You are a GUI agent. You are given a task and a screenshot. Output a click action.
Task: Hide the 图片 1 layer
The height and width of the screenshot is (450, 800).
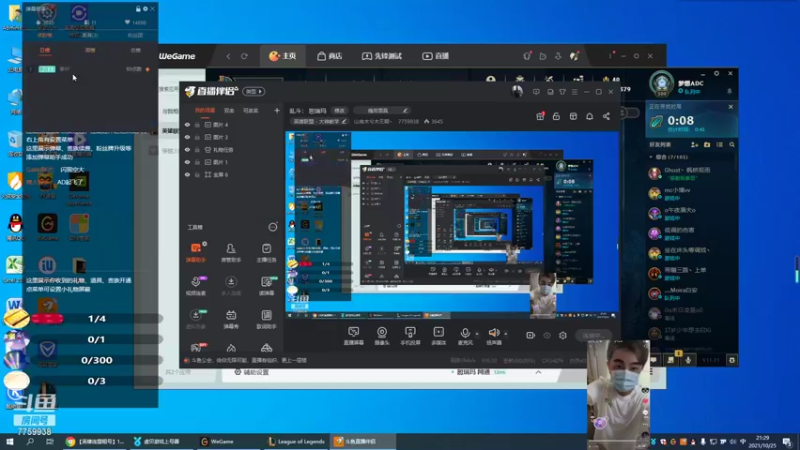[187, 162]
